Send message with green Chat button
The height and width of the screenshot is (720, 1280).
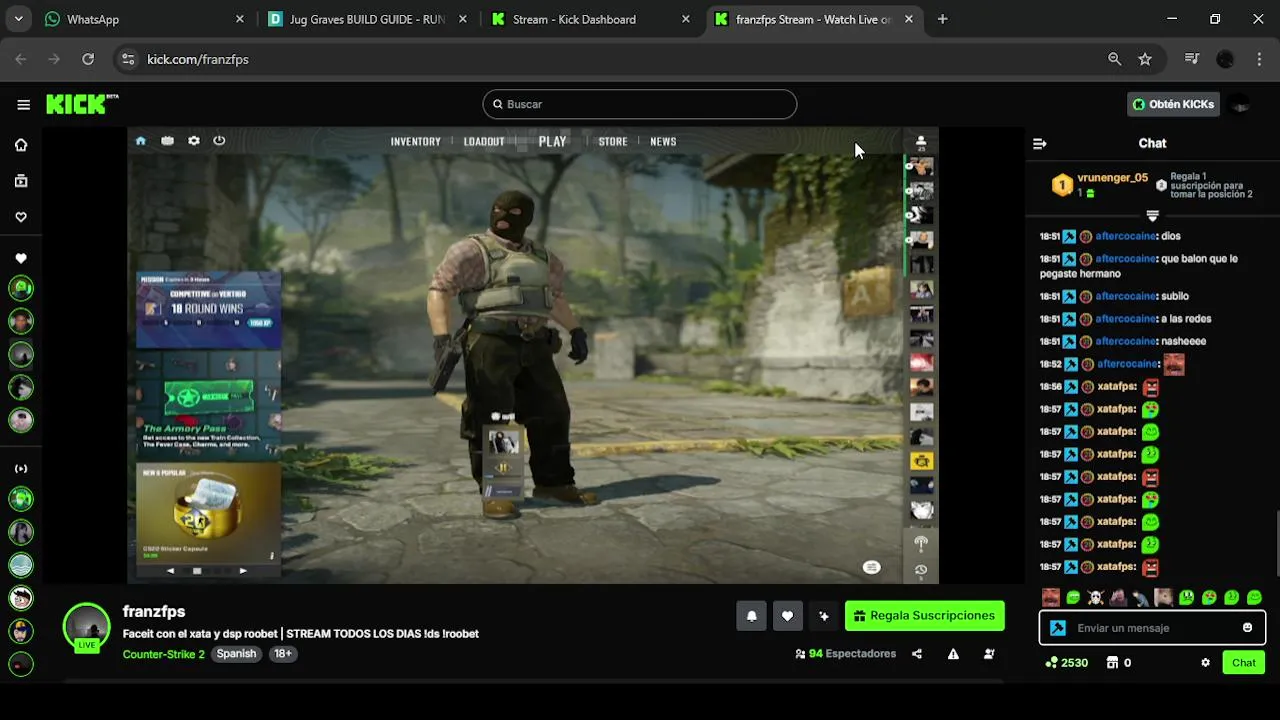coord(1244,663)
